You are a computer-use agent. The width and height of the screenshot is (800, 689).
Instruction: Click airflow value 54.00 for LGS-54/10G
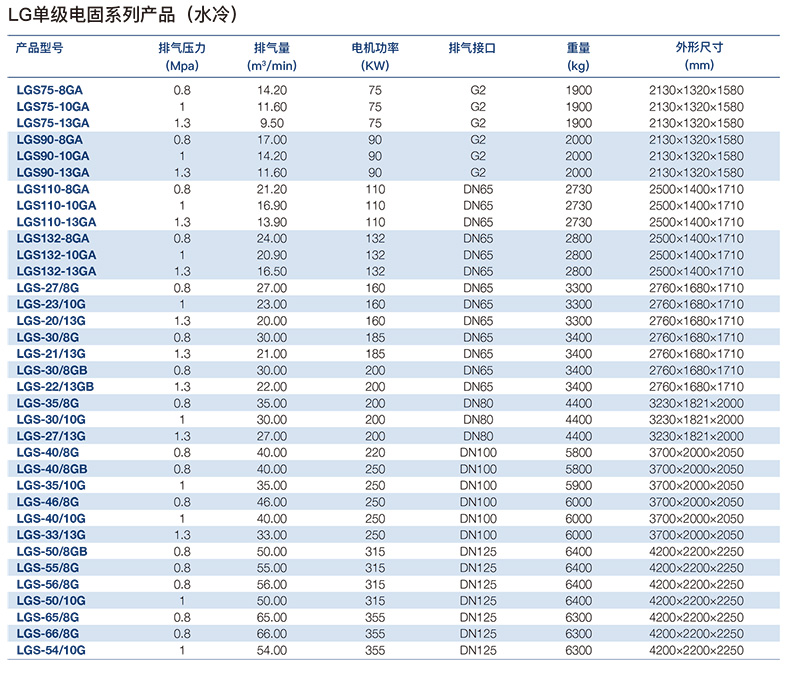(x=272, y=650)
